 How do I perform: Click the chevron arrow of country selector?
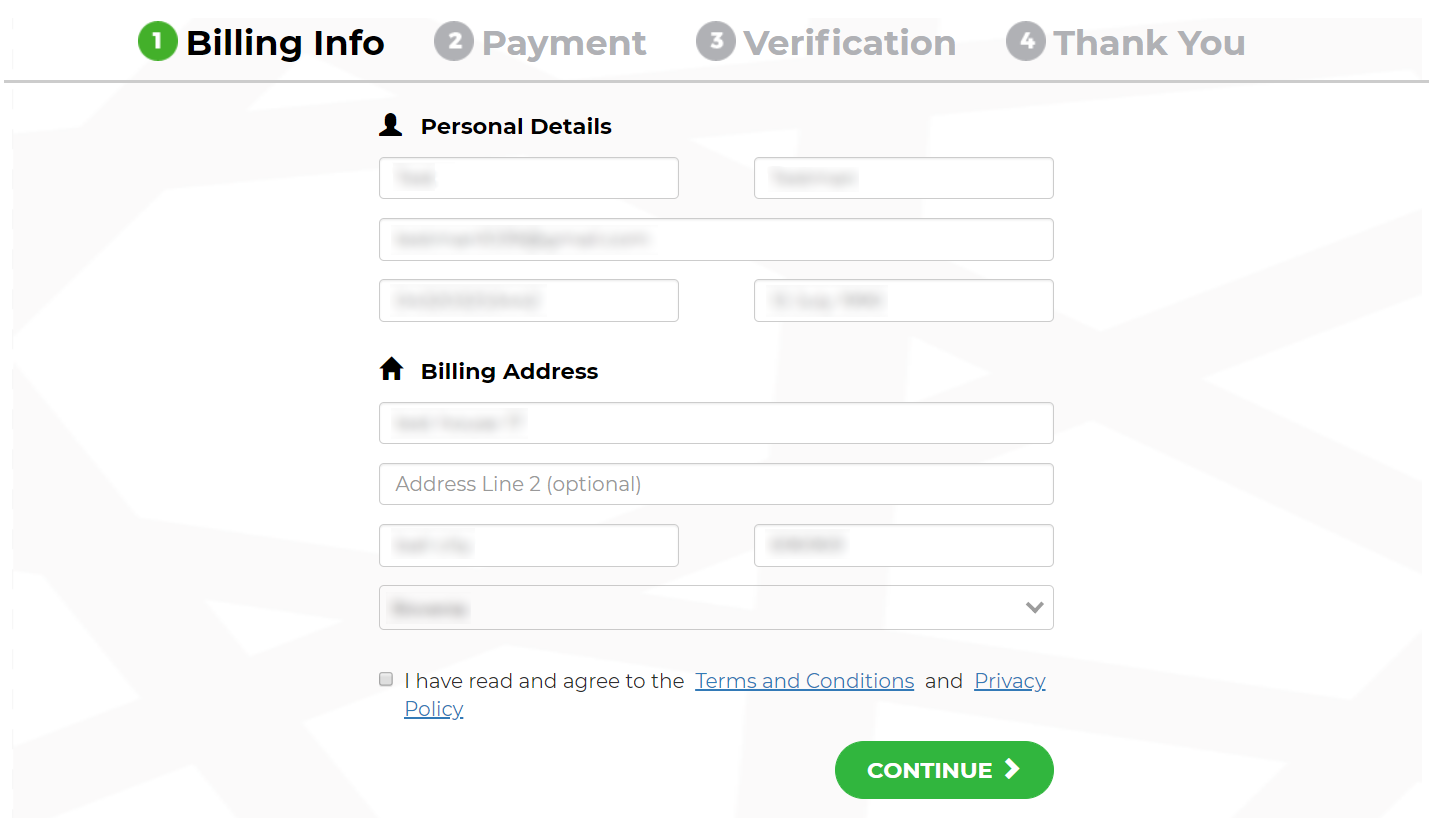(1034, 608)
